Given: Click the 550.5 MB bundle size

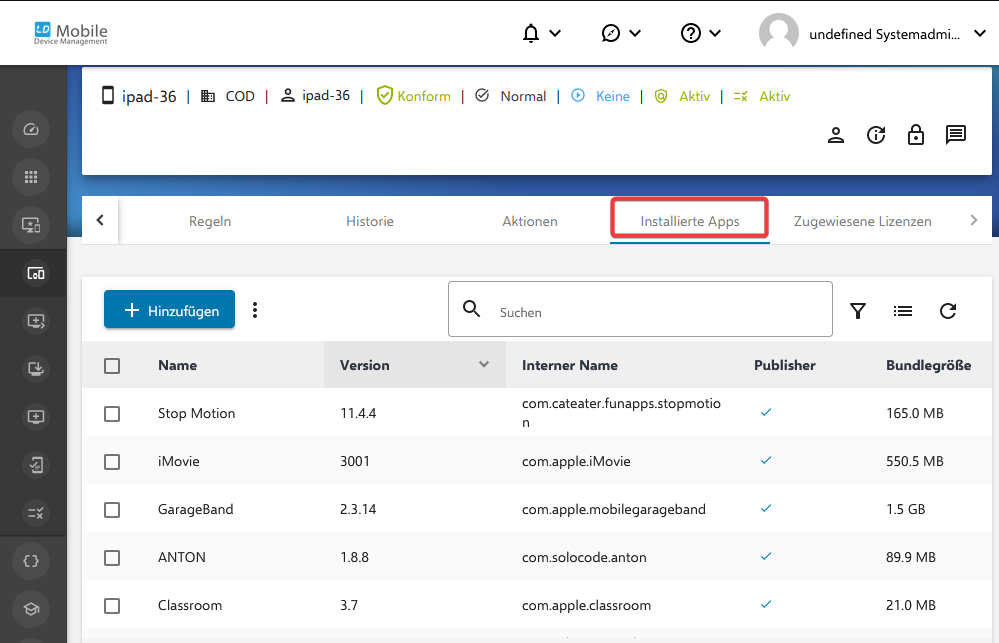Looking at the screenshot, I should point(914,461).
